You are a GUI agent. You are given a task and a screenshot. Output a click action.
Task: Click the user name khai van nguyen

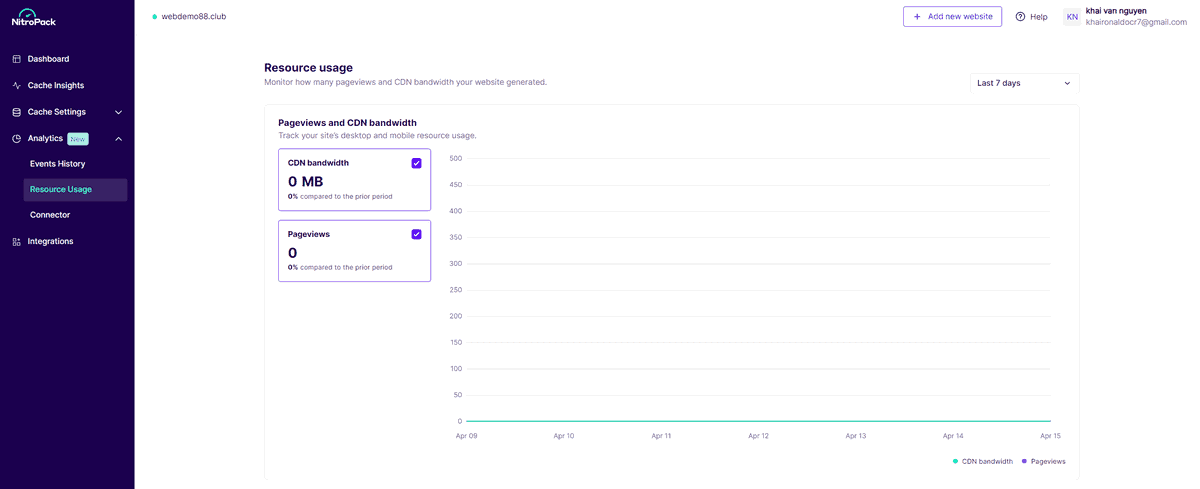pos(1116,11)
